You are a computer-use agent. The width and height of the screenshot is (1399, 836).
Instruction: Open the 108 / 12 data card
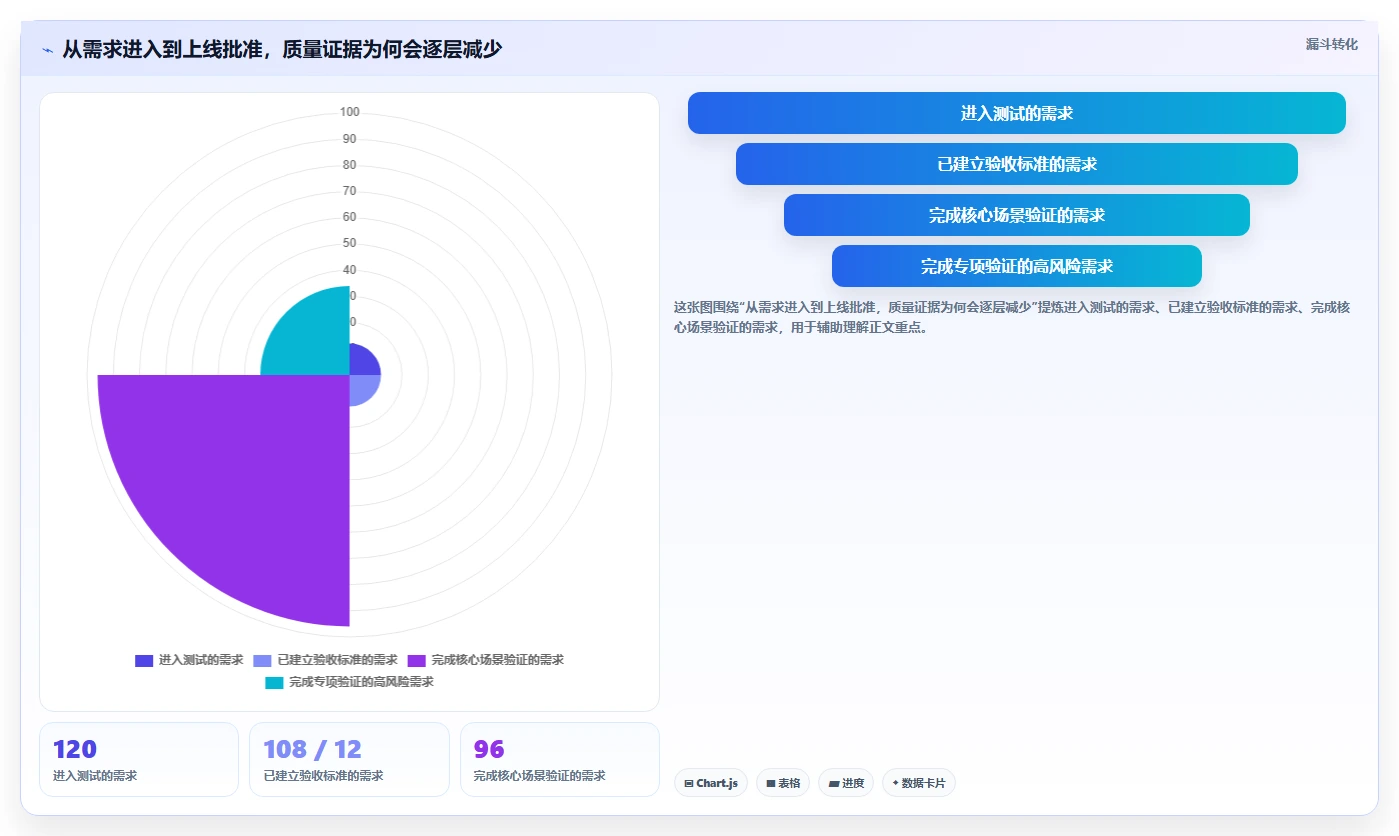point(349,759)
